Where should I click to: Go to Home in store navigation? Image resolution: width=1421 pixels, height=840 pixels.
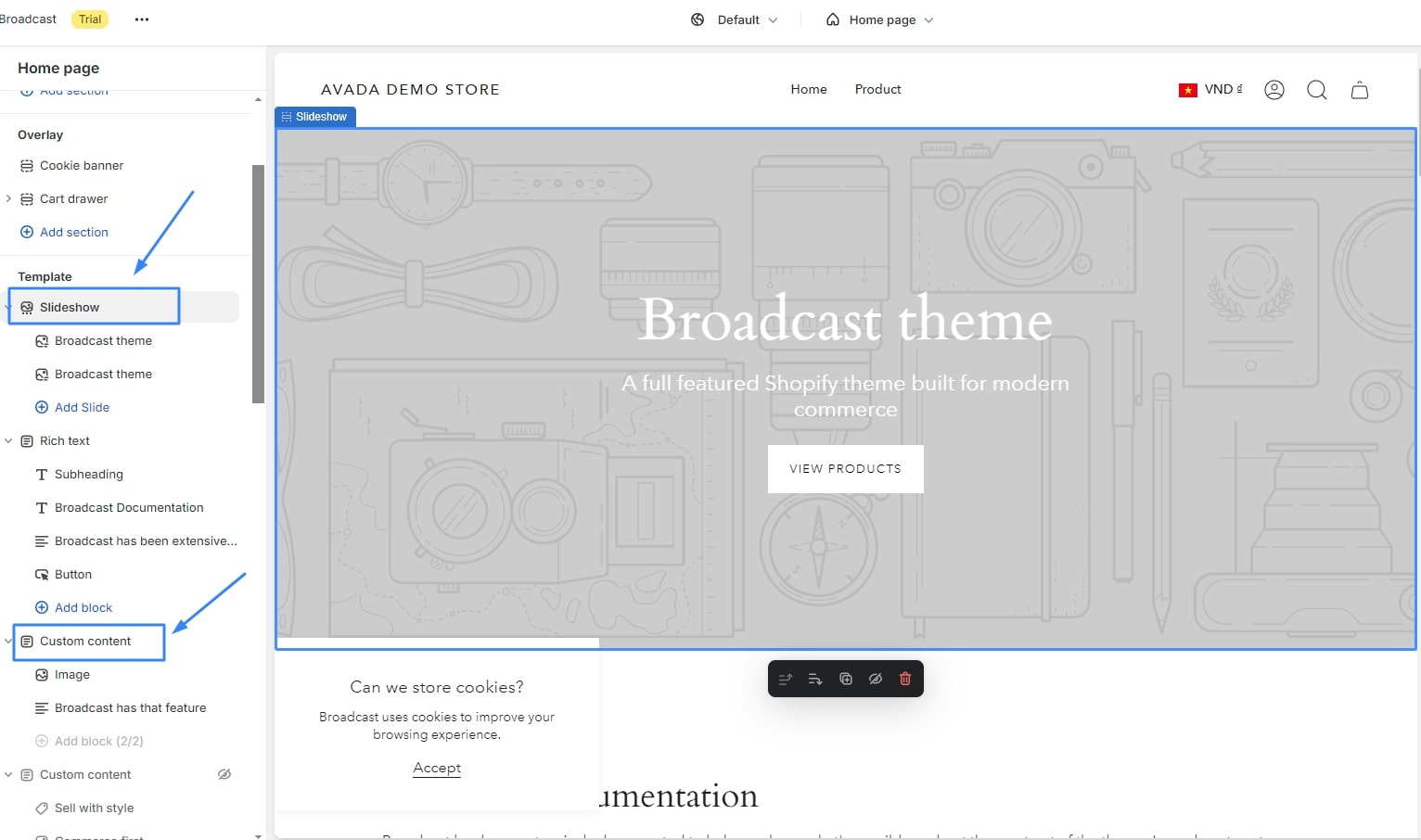tap(809, 89)
